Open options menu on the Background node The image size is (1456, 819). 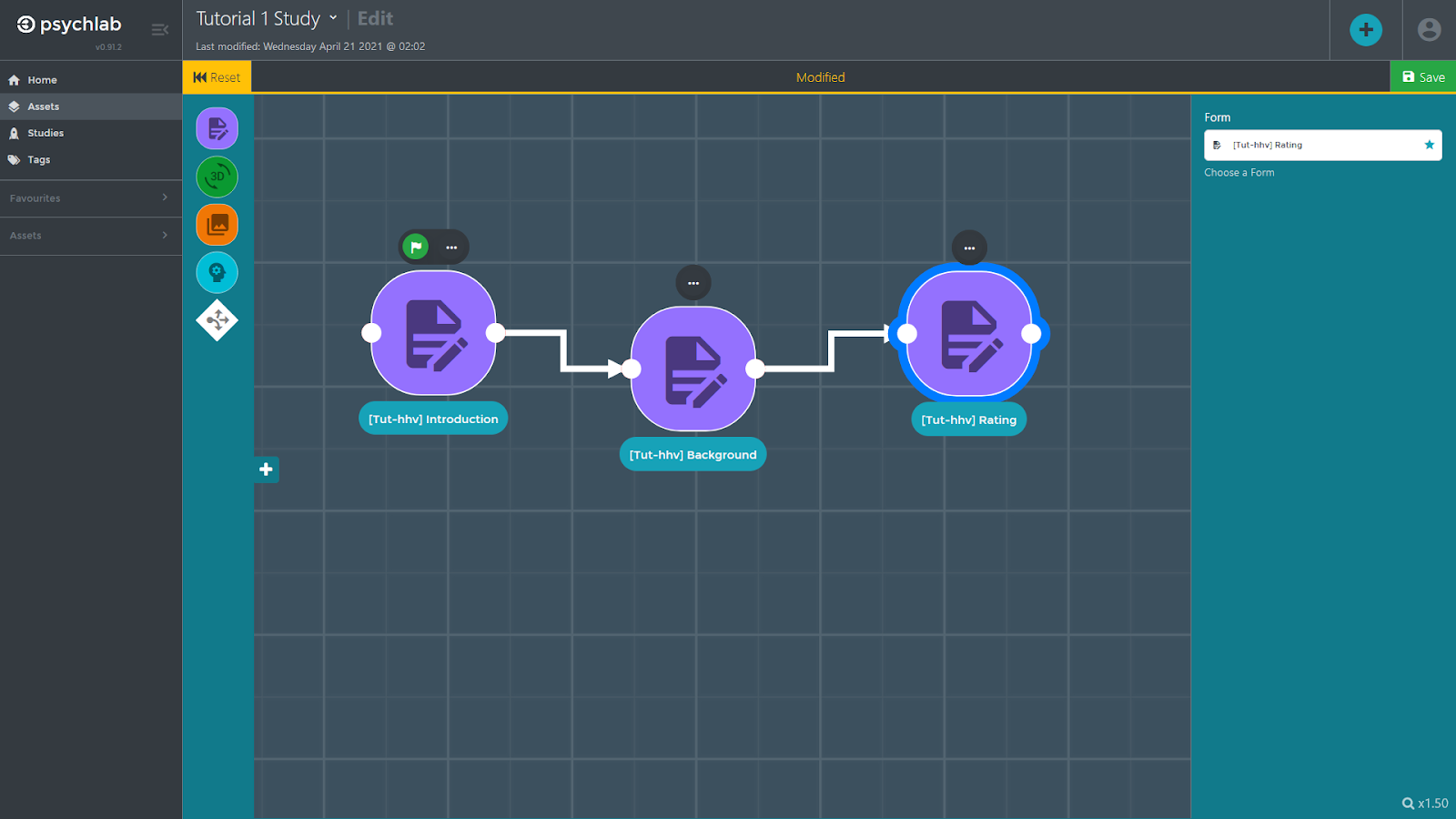click(693, 283)
